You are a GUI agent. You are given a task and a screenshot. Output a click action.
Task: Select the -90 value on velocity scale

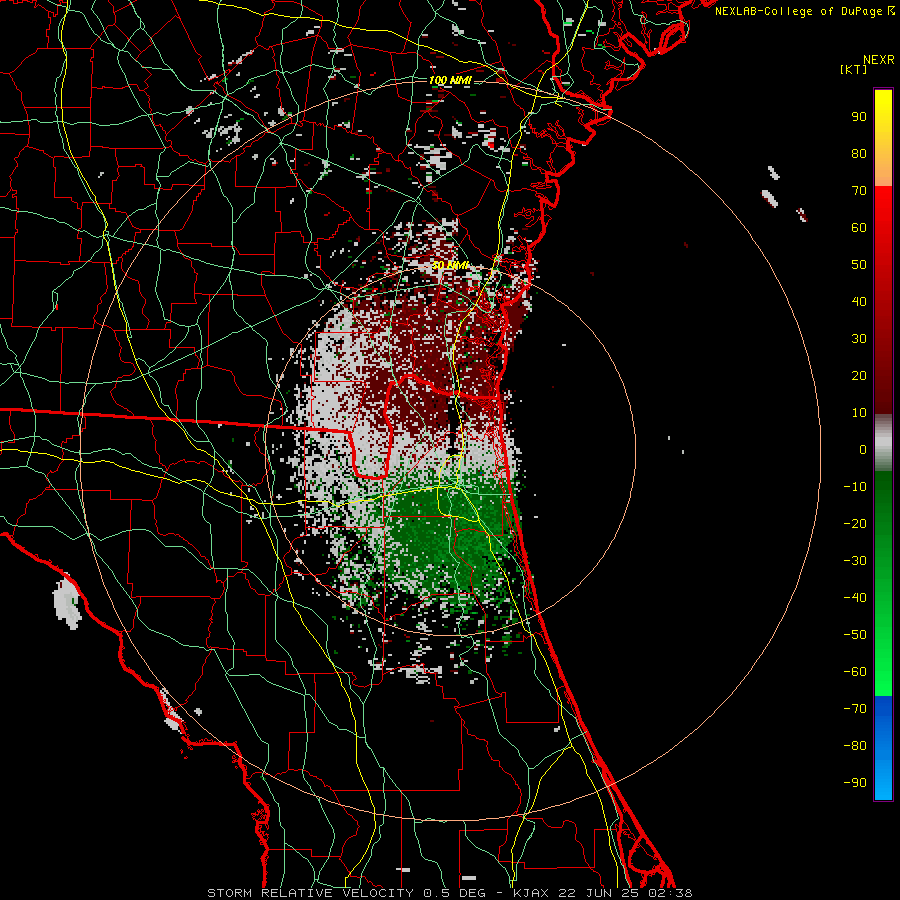(855, 783)
